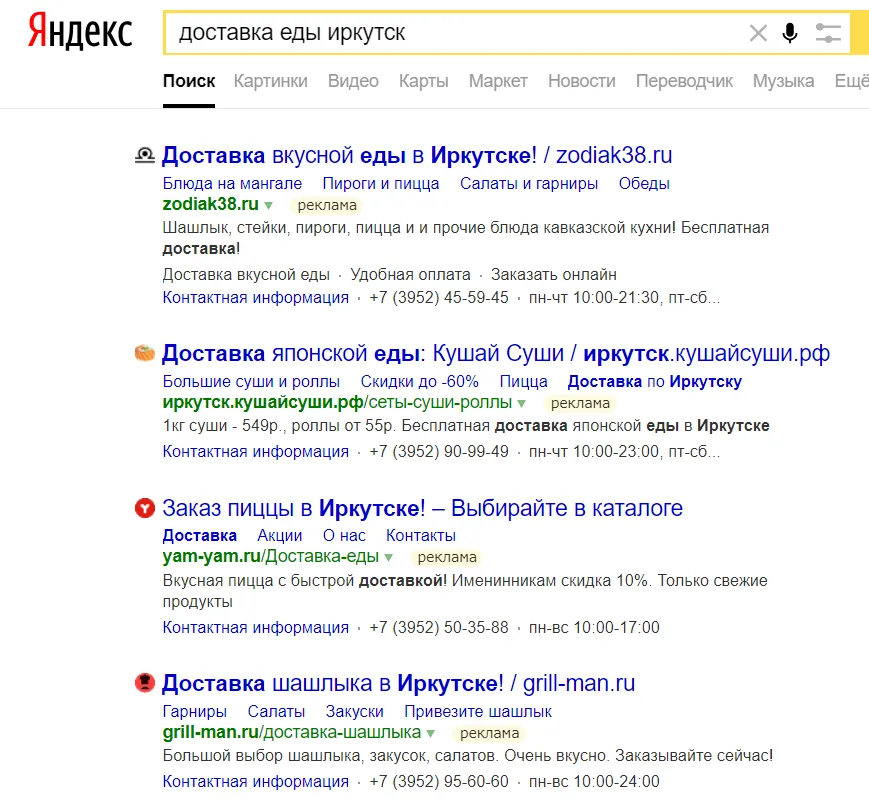
Task: Open Закуски sitelink
Action: 354,711
